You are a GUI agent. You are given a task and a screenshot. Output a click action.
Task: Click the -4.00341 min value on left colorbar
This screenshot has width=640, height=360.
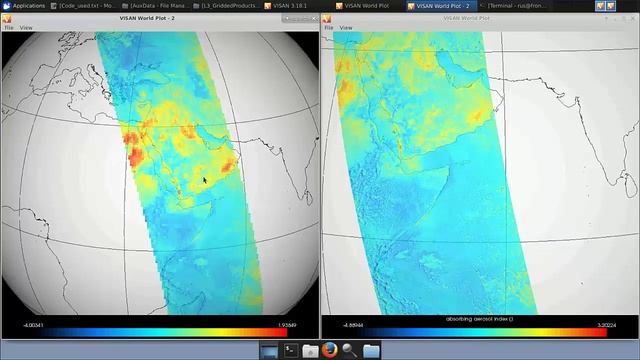pyautogui.click(x=33, y=325)
